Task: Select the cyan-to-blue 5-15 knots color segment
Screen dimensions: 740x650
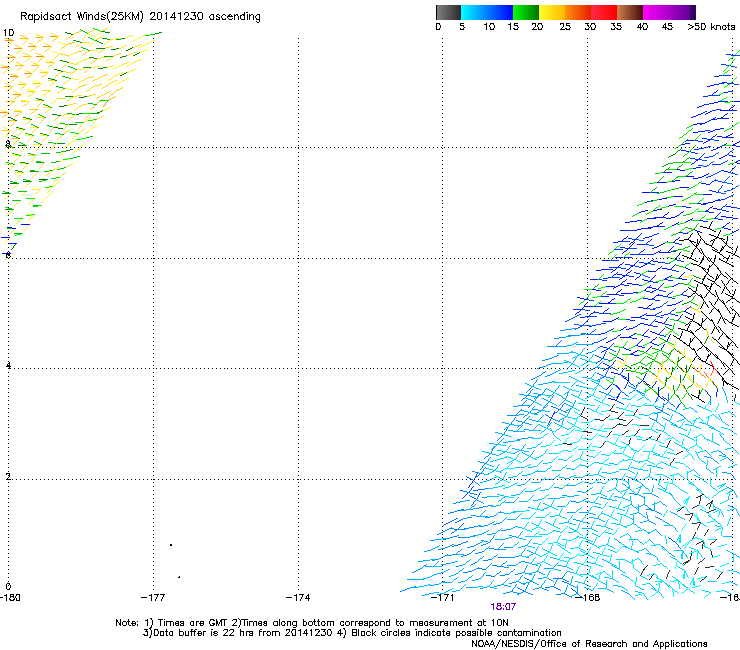Action: (x=487, y=12)
